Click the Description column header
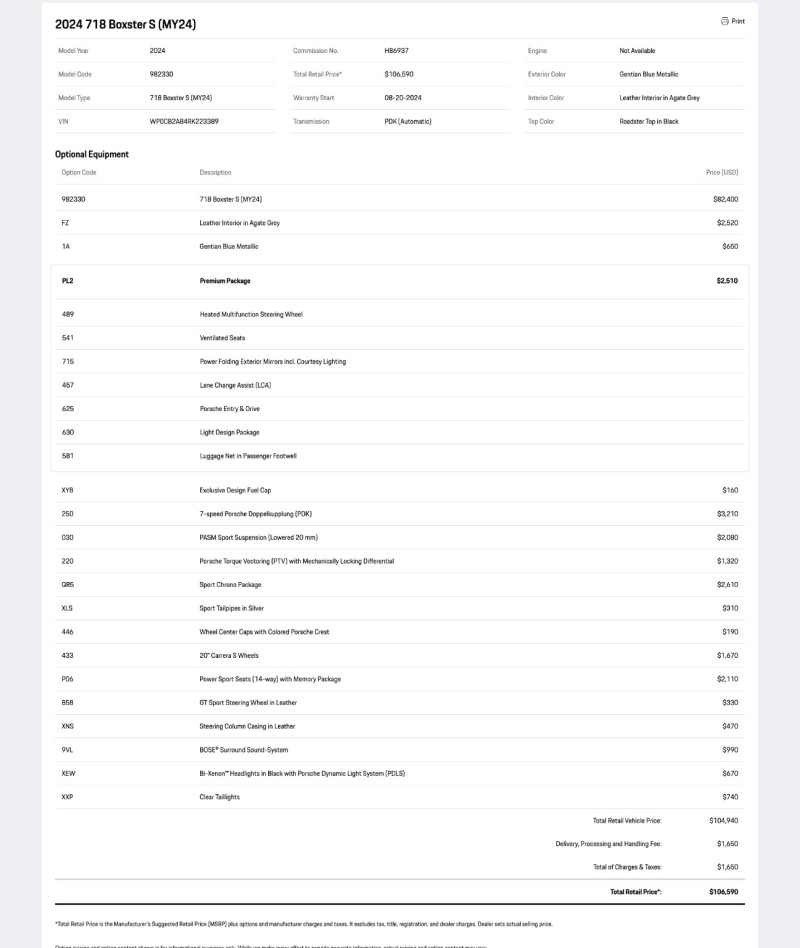Screen dimensions: 800x948 (215, 173)
